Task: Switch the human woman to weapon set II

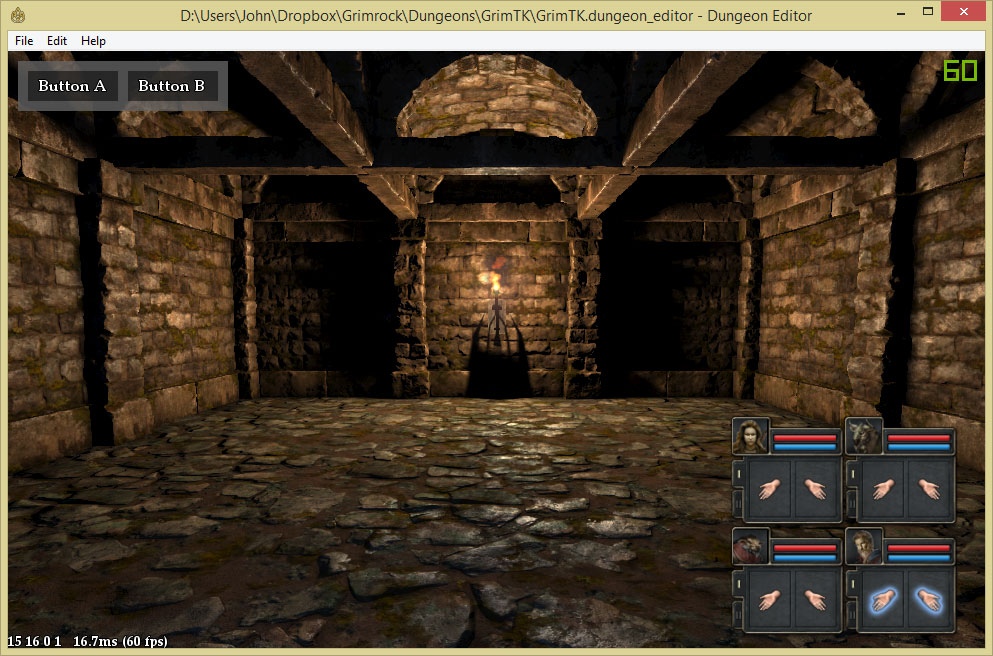Action: point(739,504)
